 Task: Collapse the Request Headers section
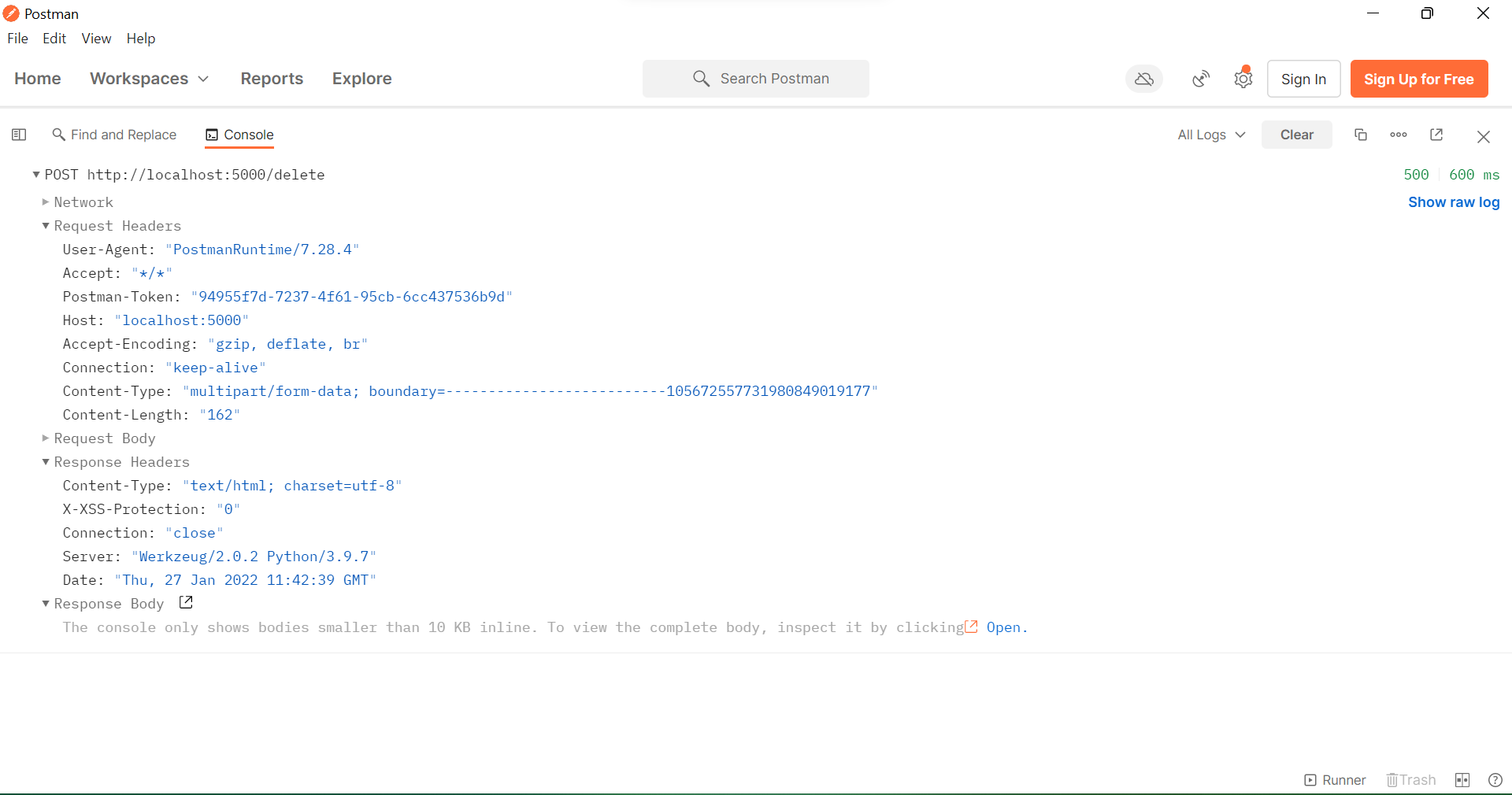pyautogui.click(x=46, y=226)
